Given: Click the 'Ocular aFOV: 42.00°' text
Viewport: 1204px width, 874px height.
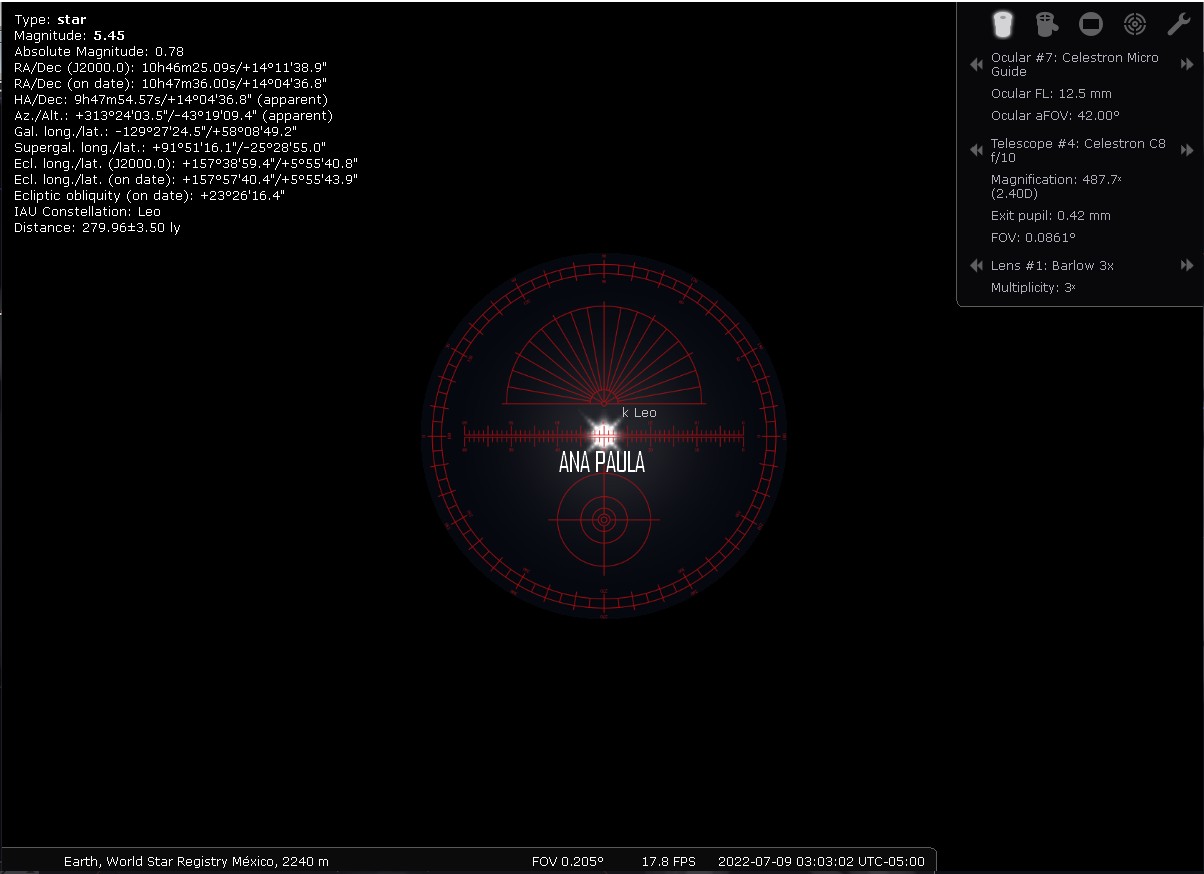Looking at the screenshot, I should click(x=1055, y=116).
